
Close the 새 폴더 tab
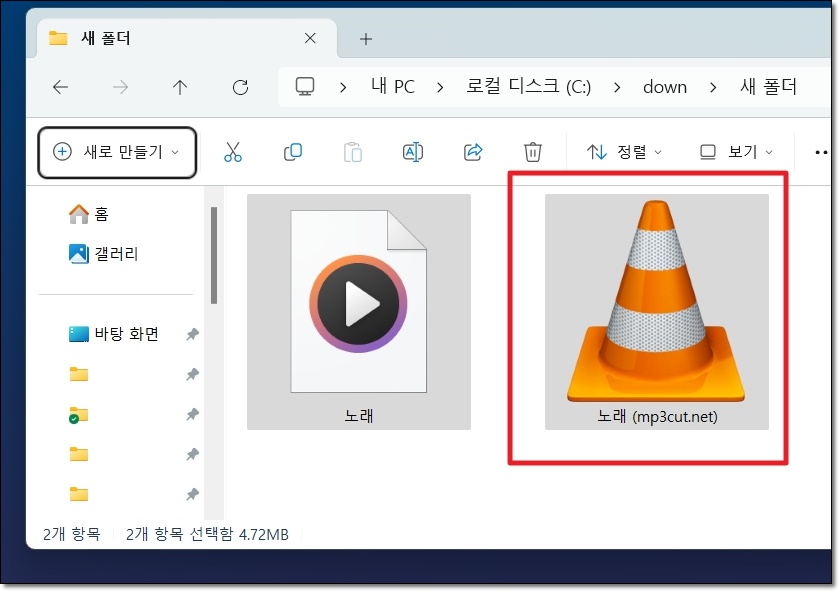310,38
